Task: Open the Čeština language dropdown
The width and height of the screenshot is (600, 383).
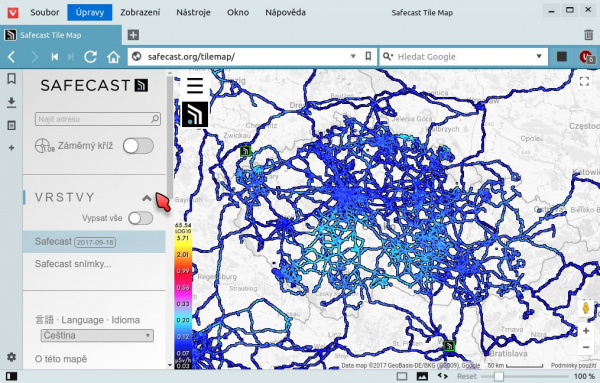Action: coord(97,336)
